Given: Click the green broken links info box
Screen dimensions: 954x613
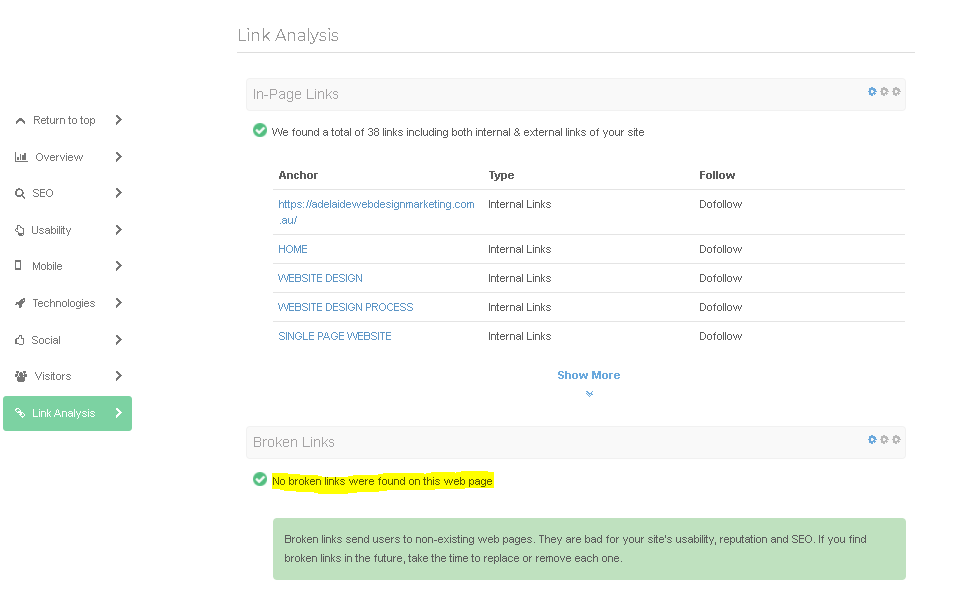Looking at the screenshot, I should [589, 549].
